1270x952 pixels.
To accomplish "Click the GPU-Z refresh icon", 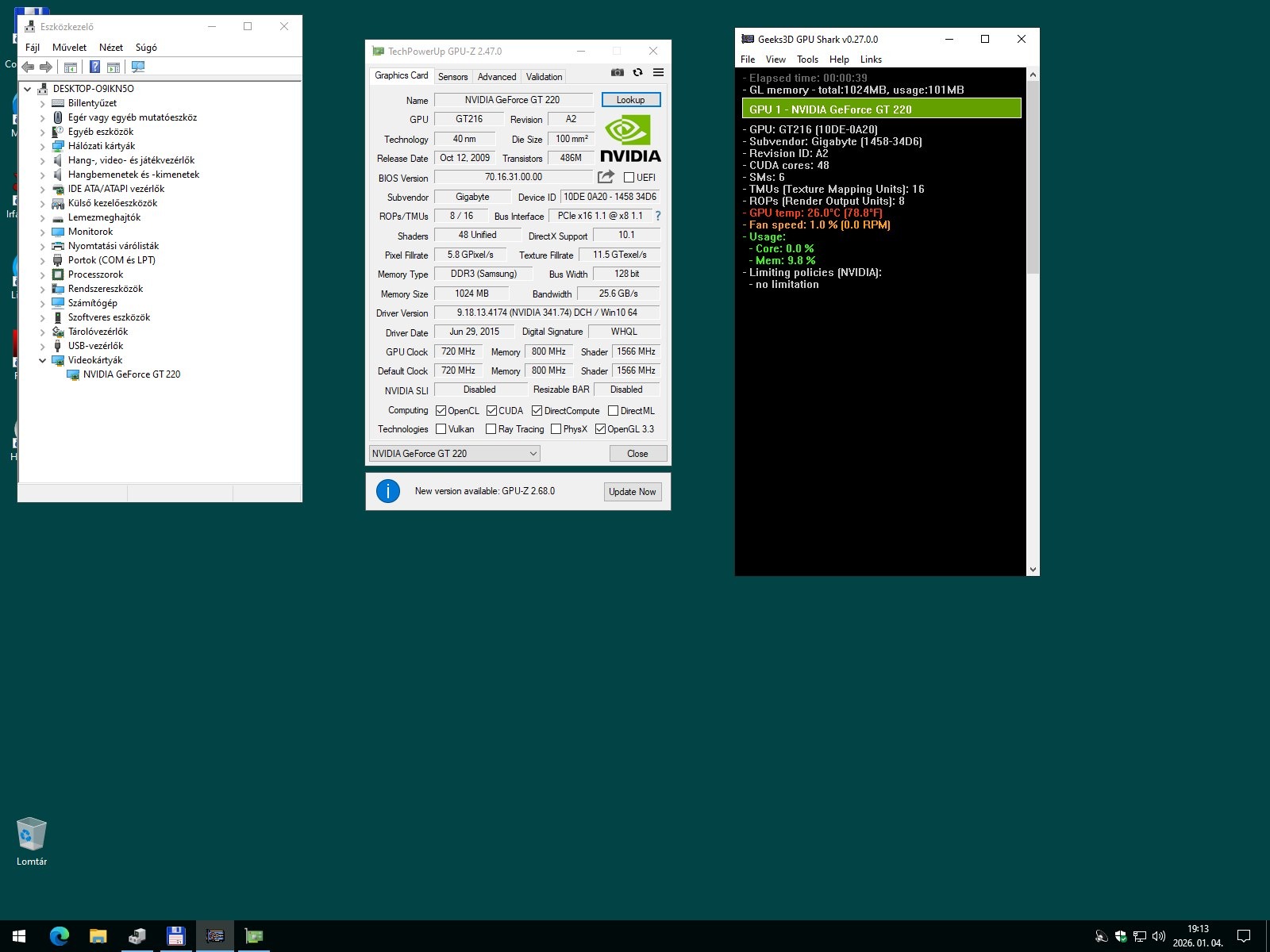I will [637, 72].
